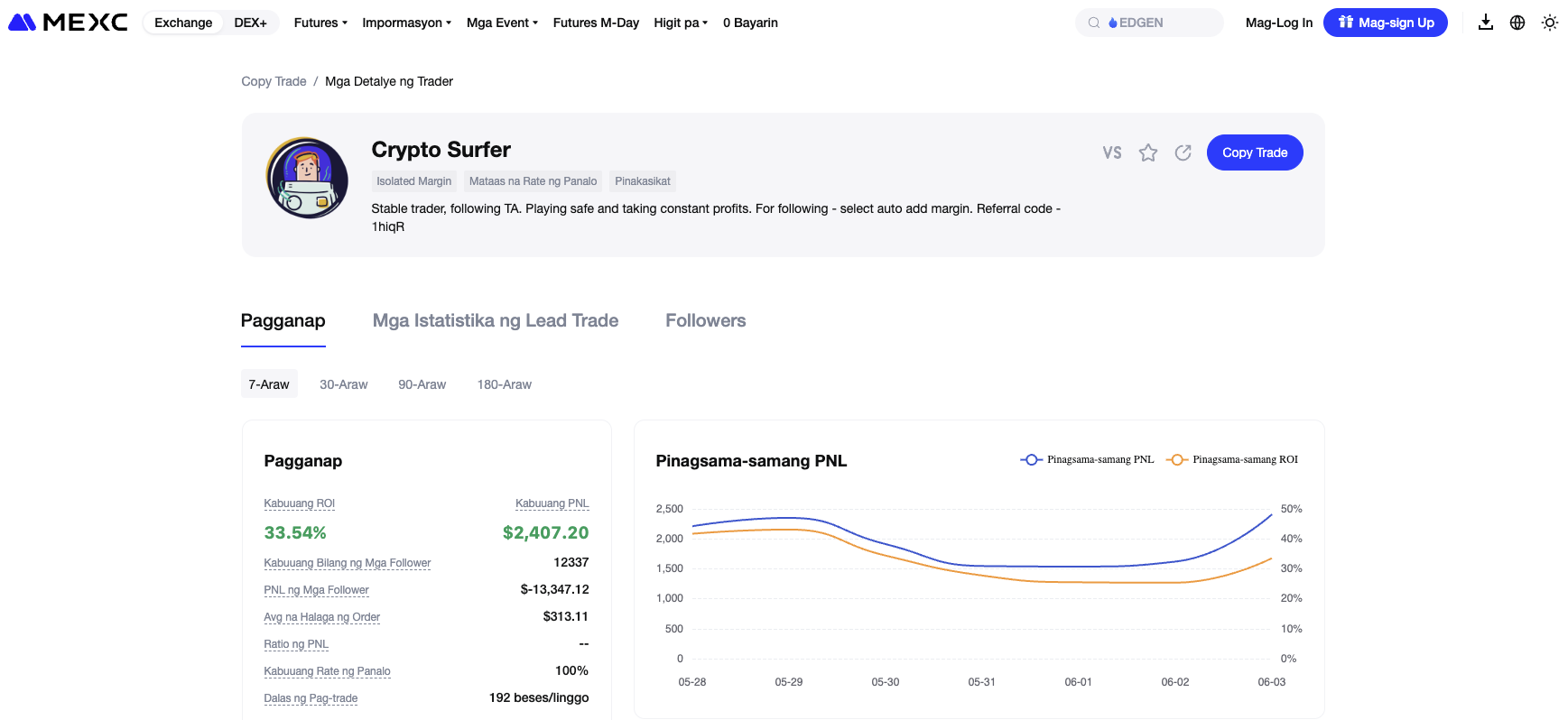Image resolution: width=1568 pixels, height=720 pixels.
Task: Switch to Mga Istatistika ng Lead Trade tab
Action: tap(496, 320)
